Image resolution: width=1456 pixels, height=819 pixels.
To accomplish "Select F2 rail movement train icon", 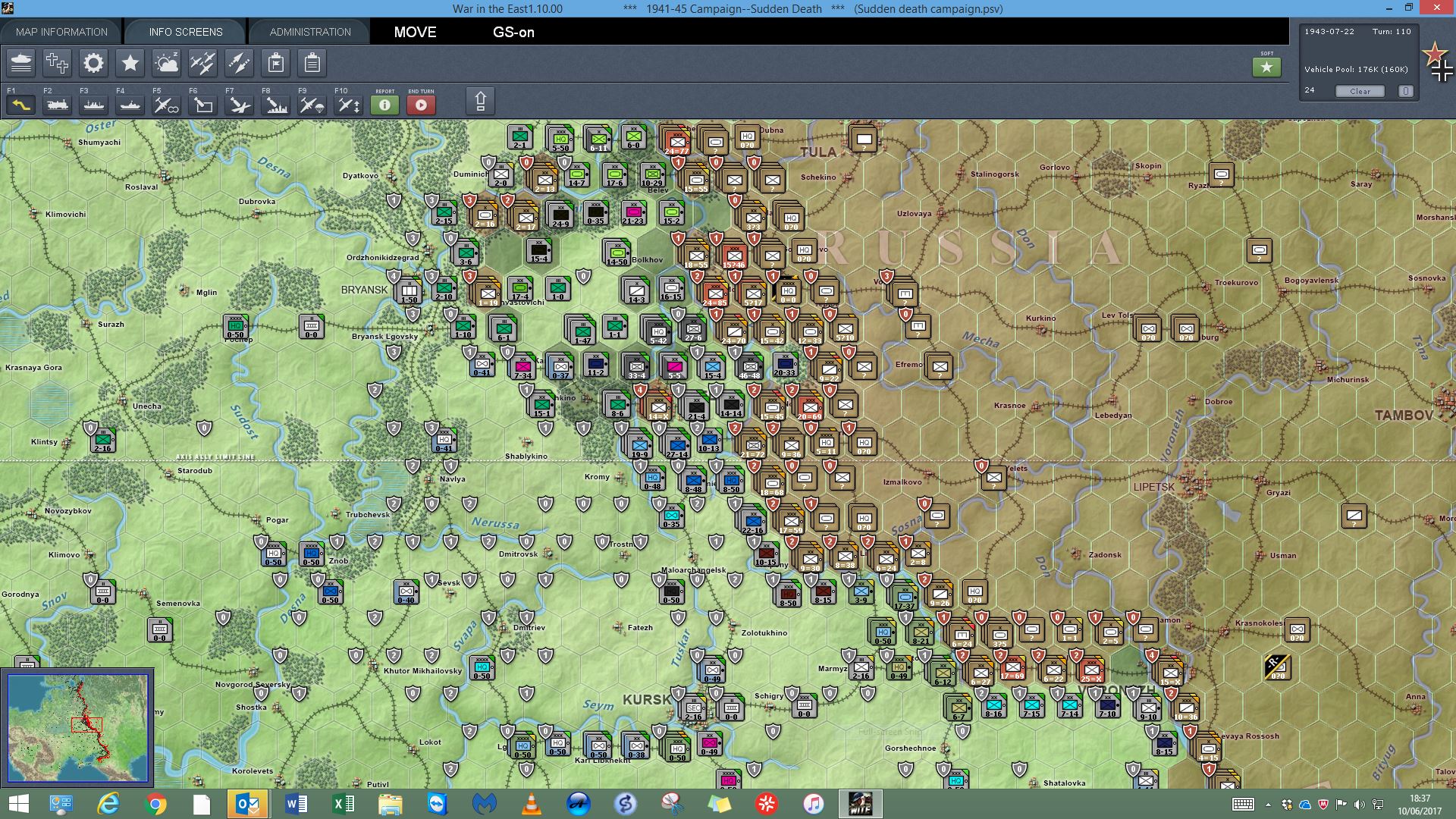I will click(57, 105).
